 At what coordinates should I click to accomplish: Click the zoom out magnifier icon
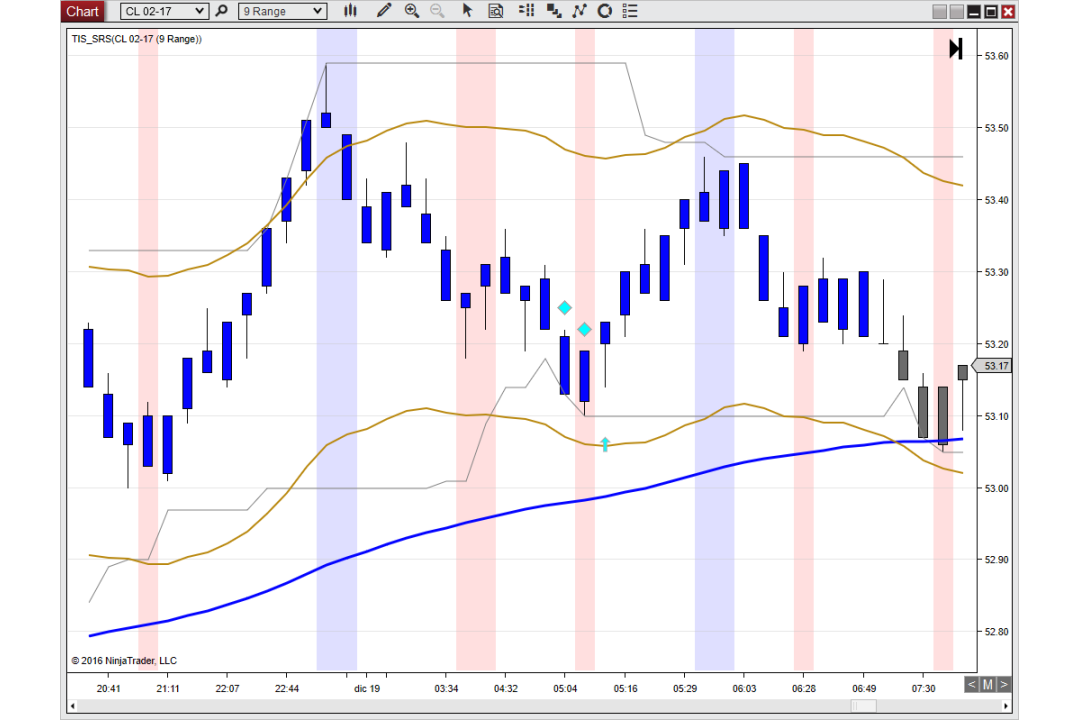437,10
